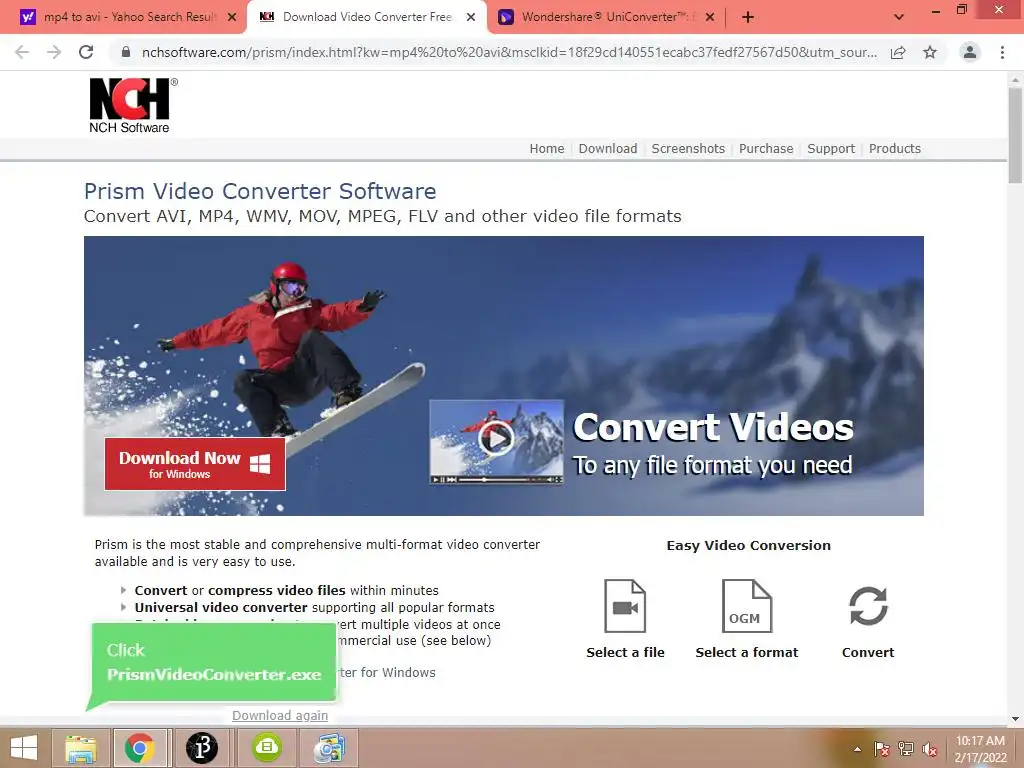Close the Yahoo Search Results tab
Screen dimensions: 1024x768
(x=232, y=18)
